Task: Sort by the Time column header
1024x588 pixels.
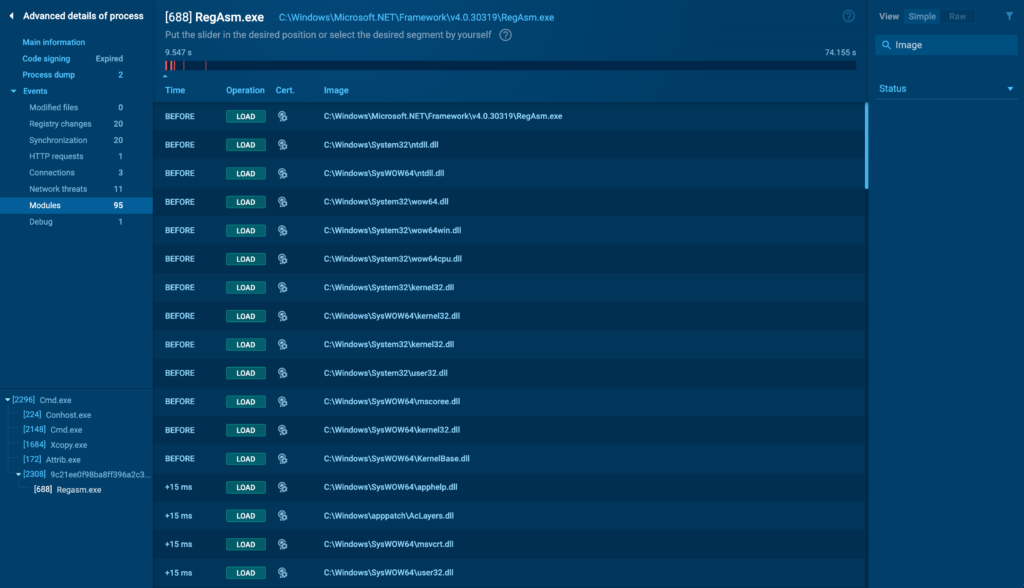Action: [175, 91]
